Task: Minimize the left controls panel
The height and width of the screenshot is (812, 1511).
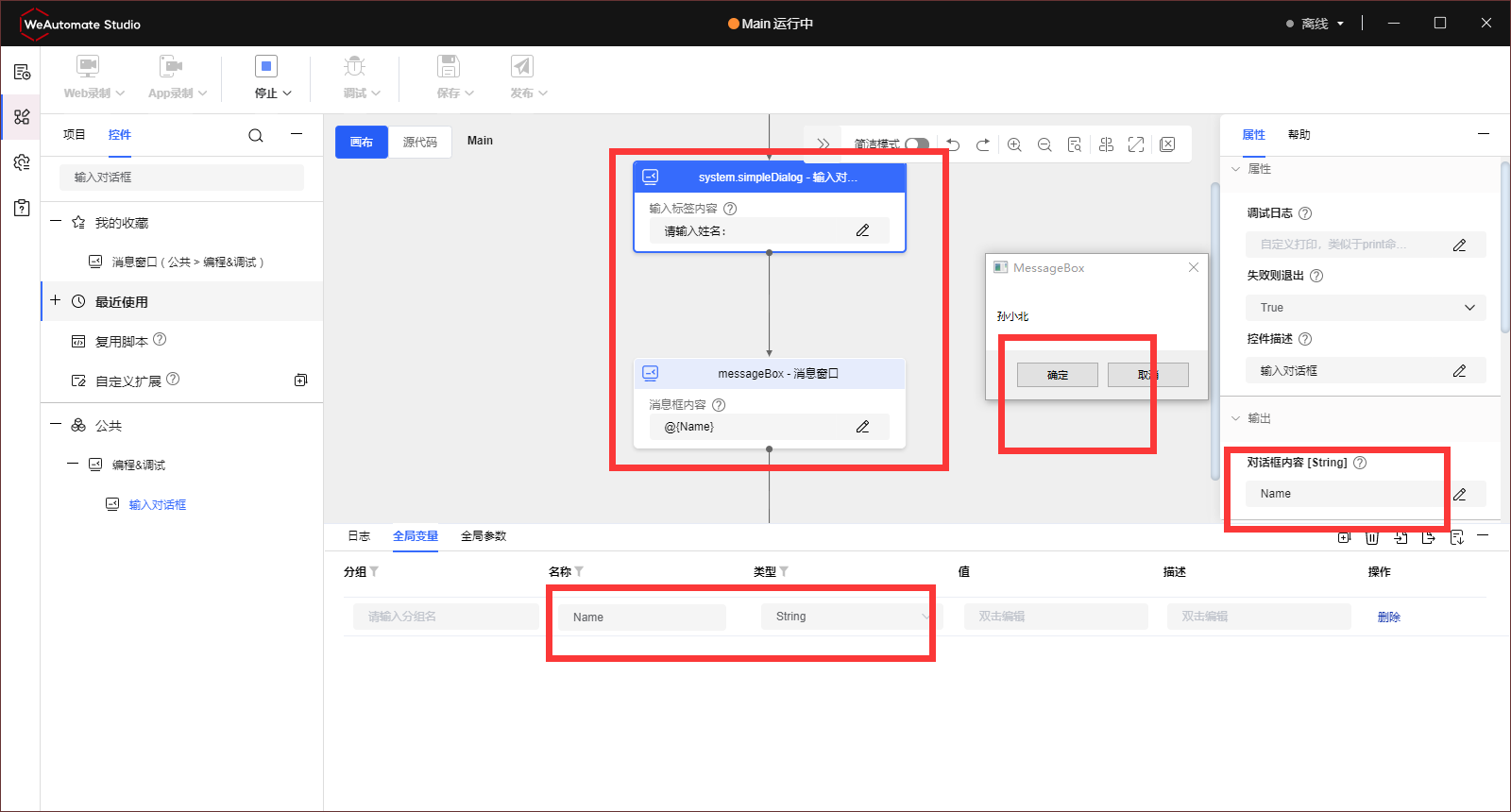Action: coord(297,135)
